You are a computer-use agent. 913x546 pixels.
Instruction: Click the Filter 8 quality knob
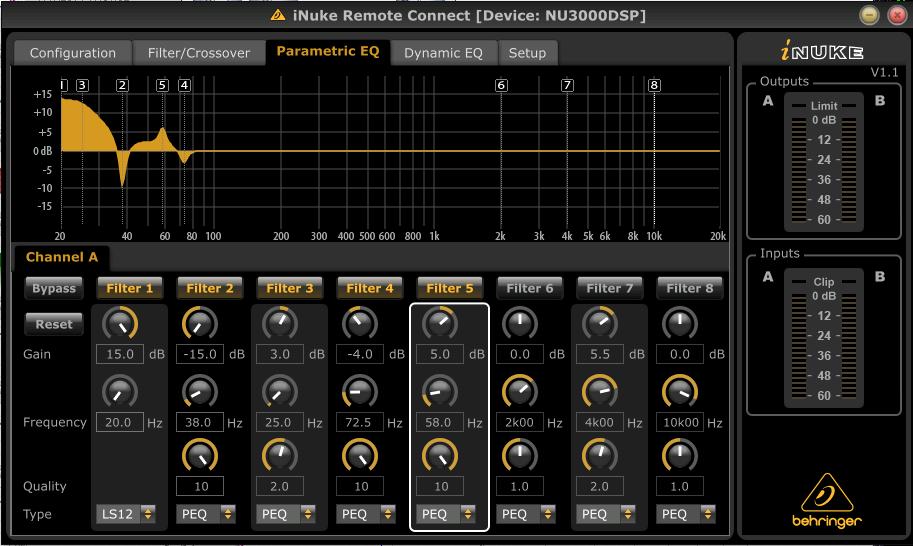tap(680, 456)
